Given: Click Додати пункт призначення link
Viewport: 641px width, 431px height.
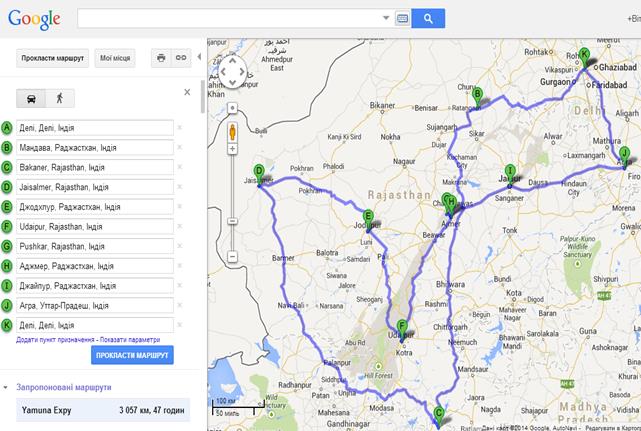Looking at the screenshot, I should (55, 340).
